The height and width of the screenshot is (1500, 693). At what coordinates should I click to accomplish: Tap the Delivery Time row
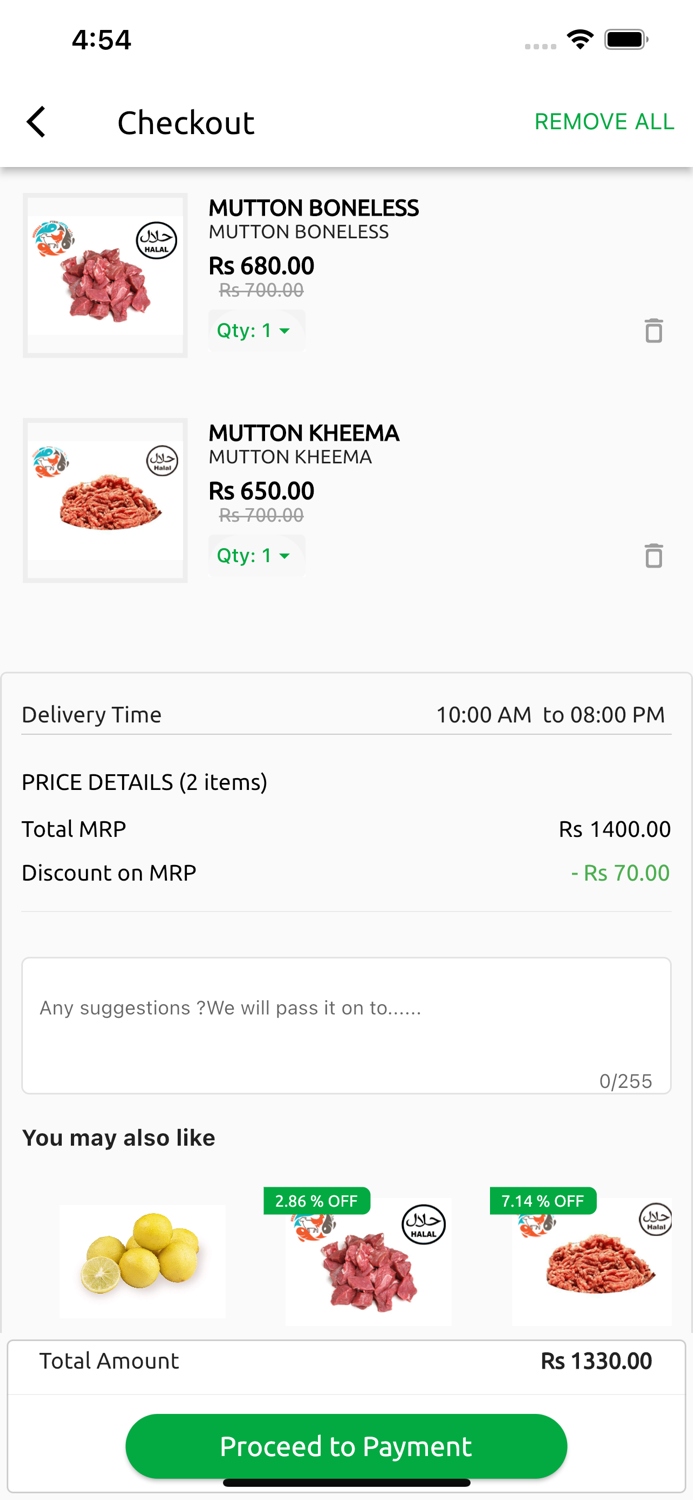point(346,715)
